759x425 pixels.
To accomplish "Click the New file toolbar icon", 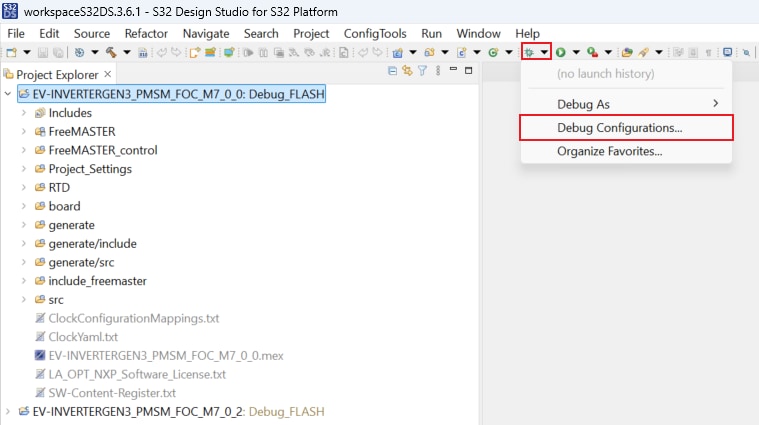I will (x=11, y=52).
